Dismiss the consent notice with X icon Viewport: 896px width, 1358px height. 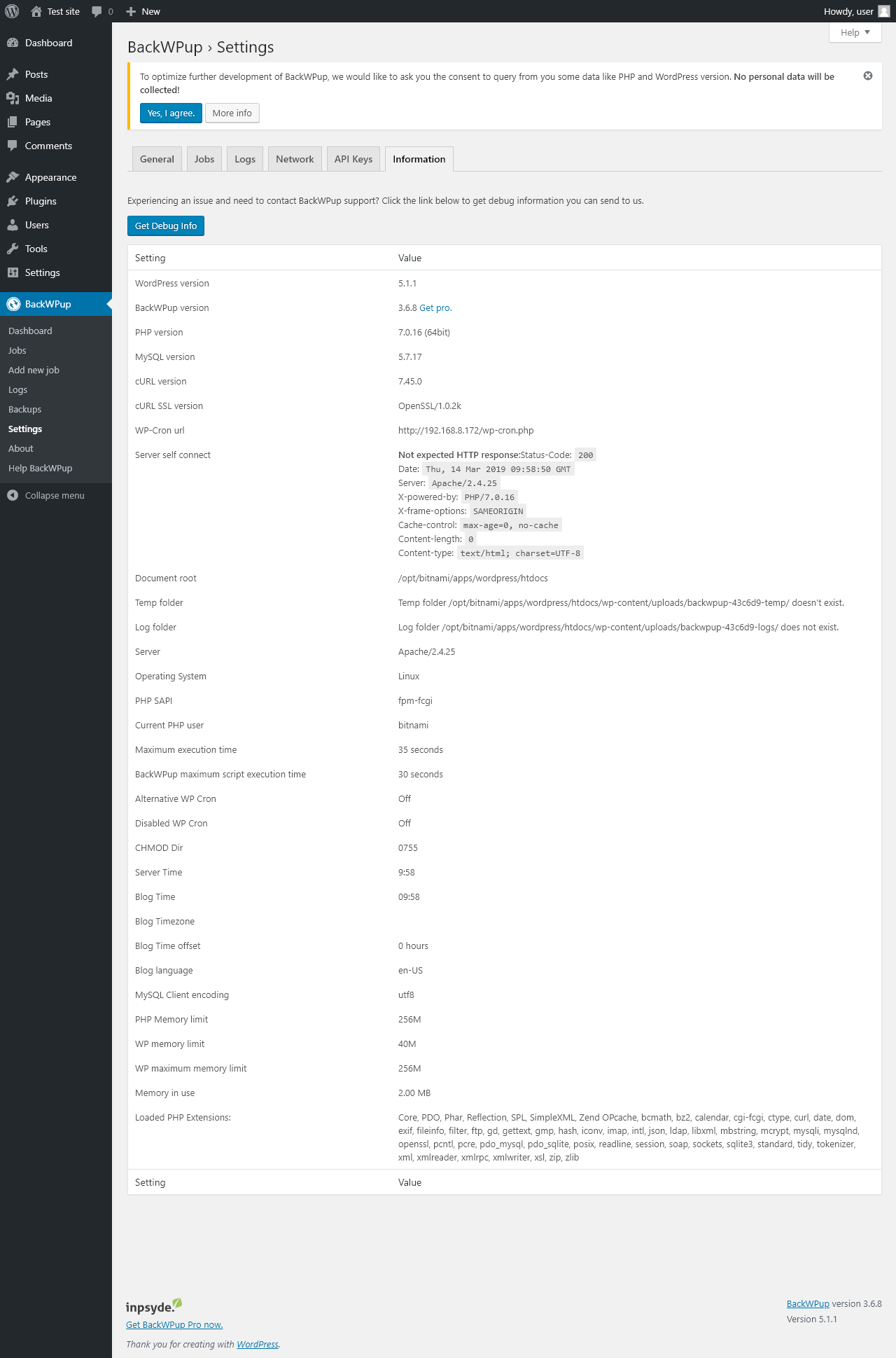(x=868, y=76)
